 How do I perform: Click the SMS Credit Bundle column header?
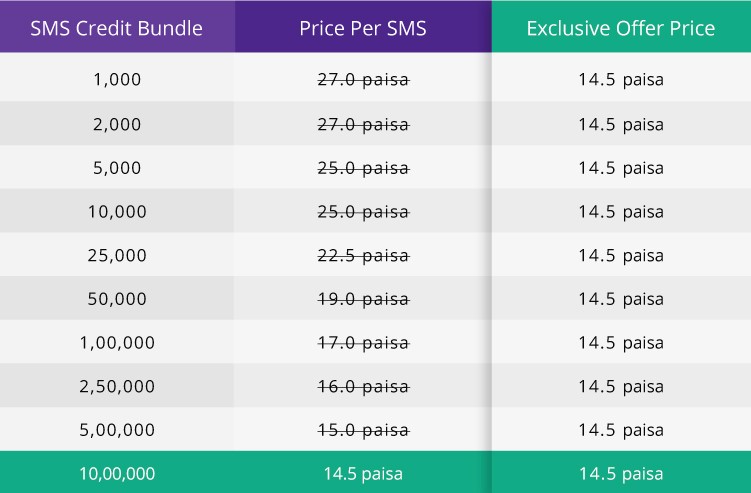coord(116,28)
